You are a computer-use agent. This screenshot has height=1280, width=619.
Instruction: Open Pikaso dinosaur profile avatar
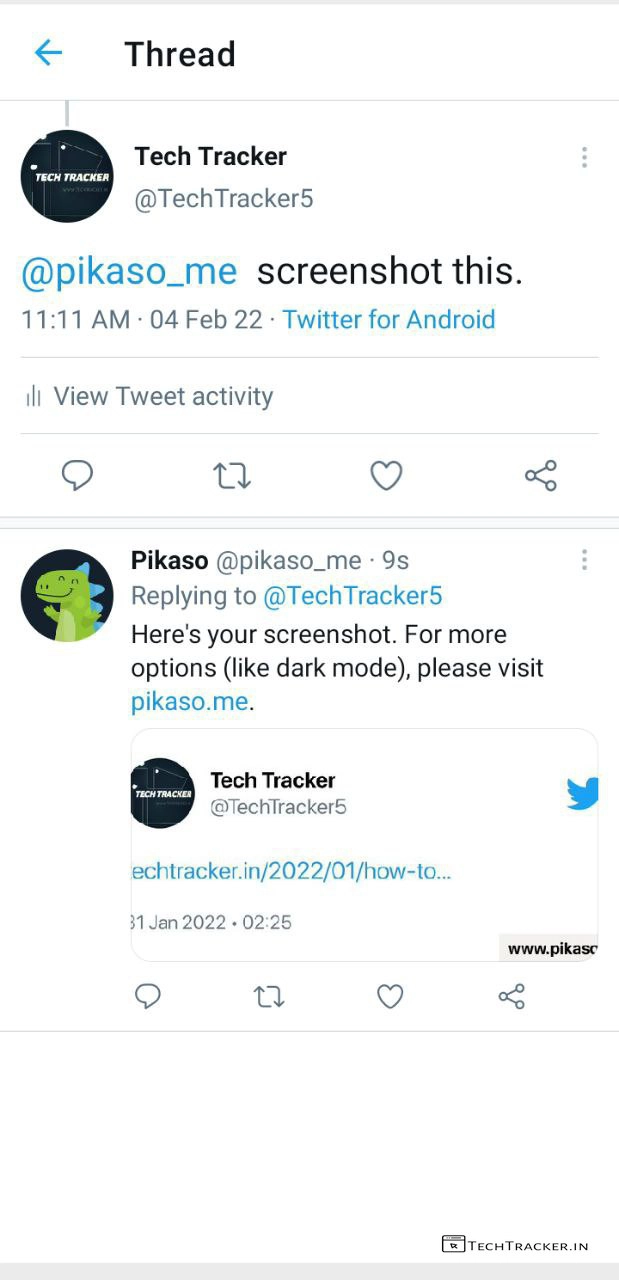(x=67, y=595)
